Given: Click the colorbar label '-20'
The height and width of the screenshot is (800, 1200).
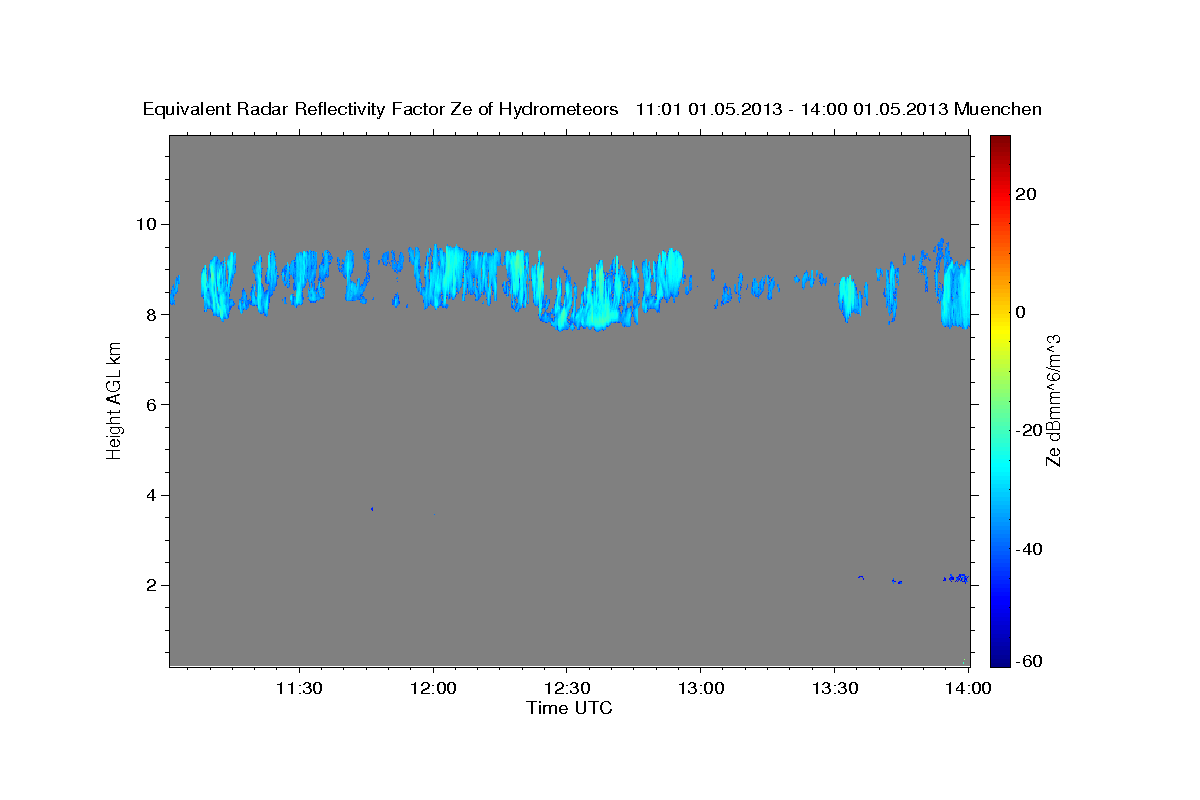Looking at the screenshot, I should click(1030, 430).
